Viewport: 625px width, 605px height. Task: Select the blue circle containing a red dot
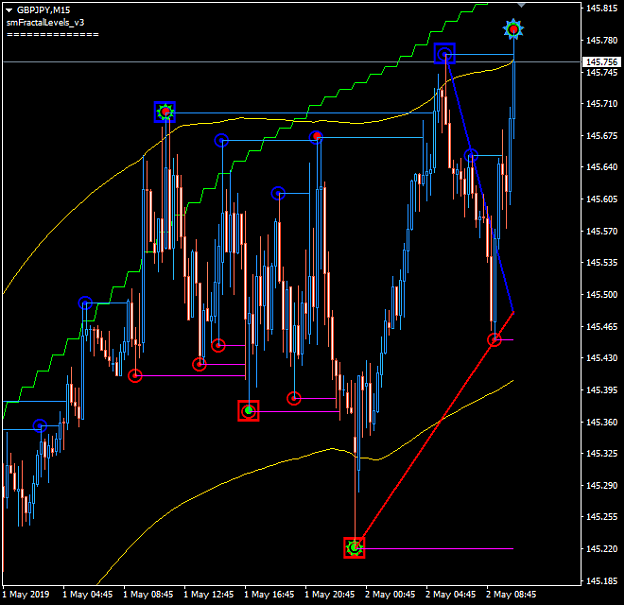(316, 137)
